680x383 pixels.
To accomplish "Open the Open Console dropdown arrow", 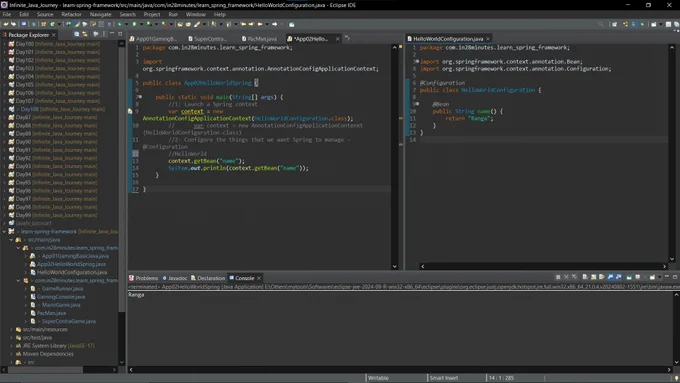I will (659, 277).
